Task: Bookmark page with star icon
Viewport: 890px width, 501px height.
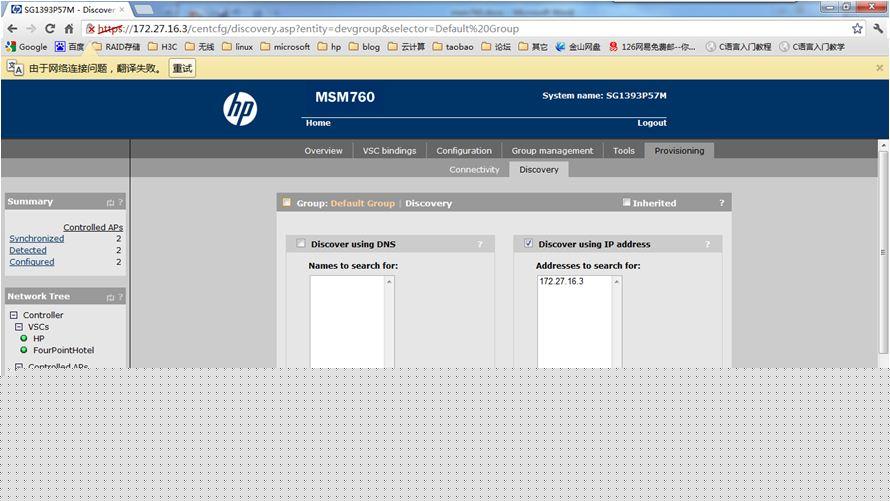Action: pyautogui.click(x=857, y=28)
